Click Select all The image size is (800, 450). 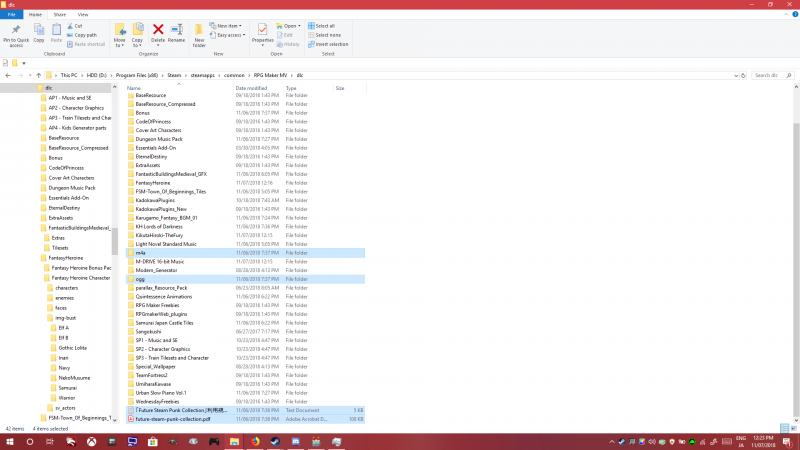click(x=321, y=26)
